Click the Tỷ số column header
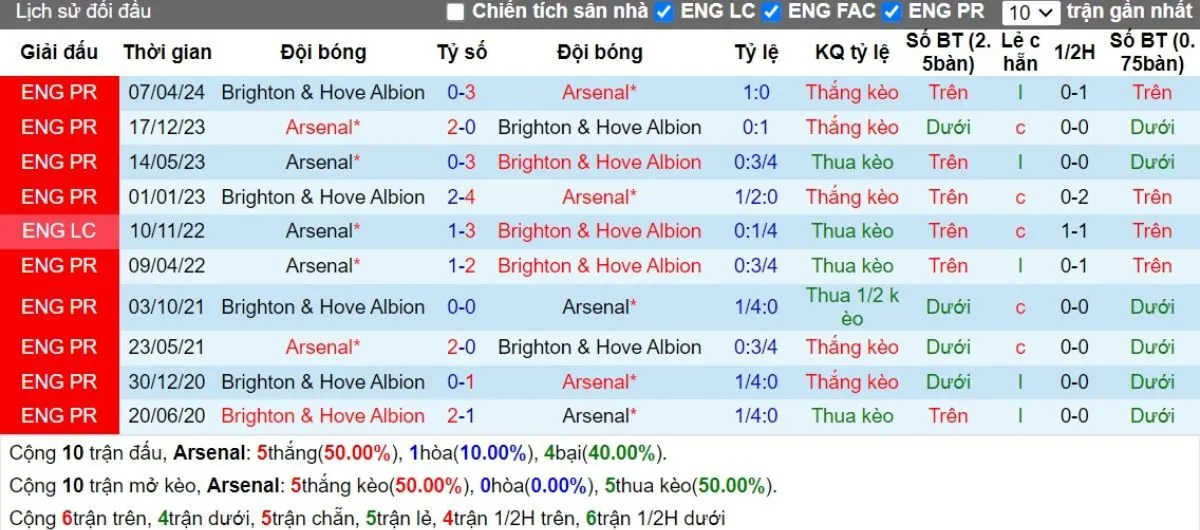This screenshot has height=530, width=1200. [461, 52]
